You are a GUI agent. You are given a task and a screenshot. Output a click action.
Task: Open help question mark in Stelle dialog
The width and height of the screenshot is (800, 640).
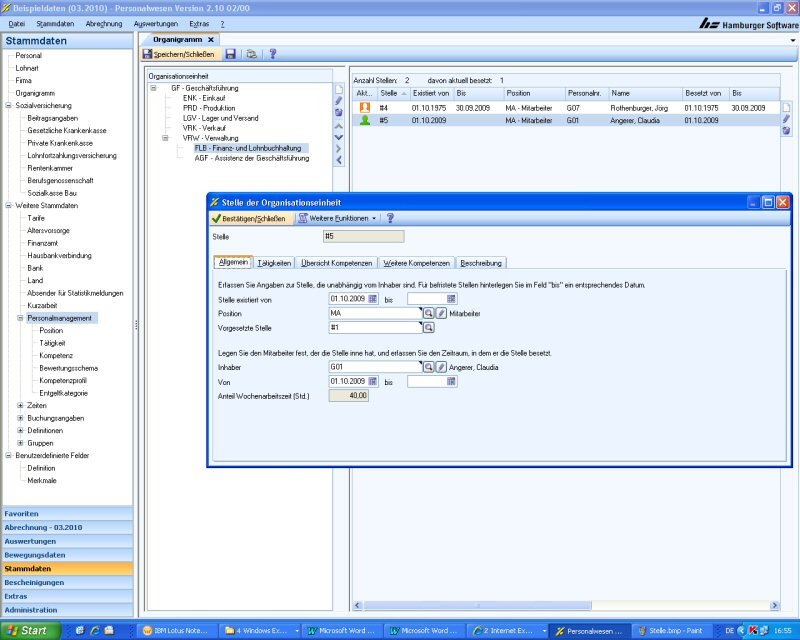tap(390, 218)
